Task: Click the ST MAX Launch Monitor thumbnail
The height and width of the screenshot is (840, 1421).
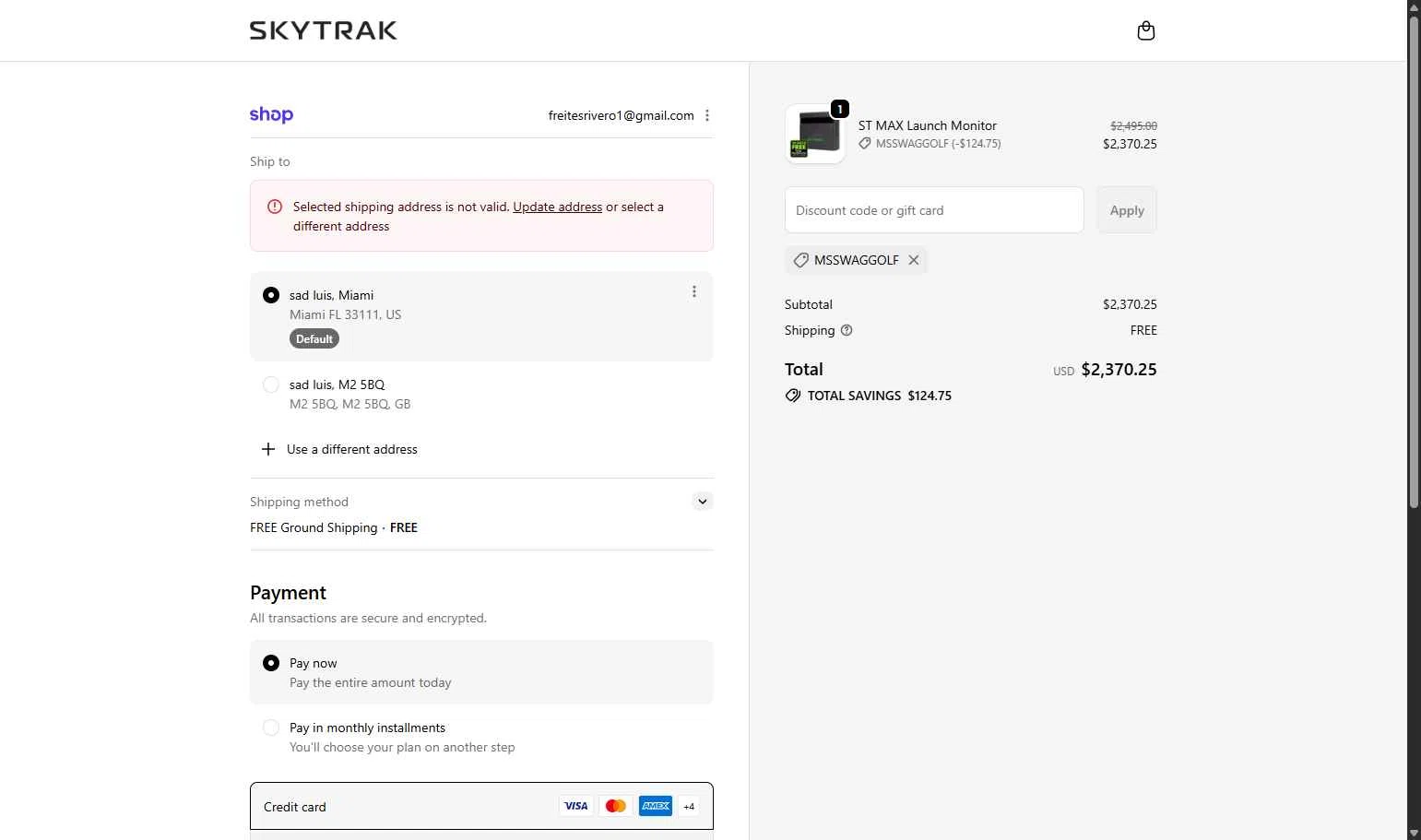Action: pos(815,134)
